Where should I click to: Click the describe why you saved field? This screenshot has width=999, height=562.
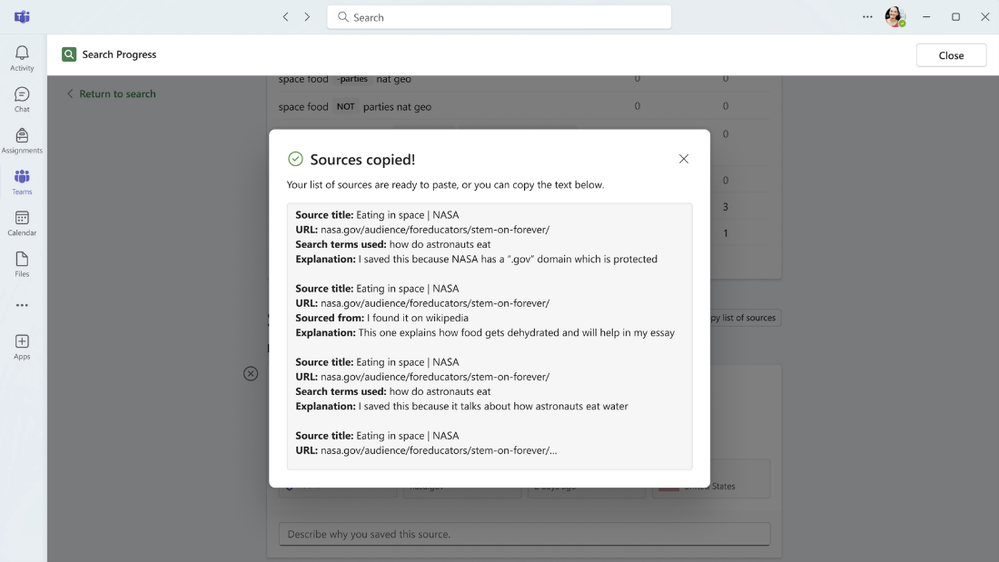[x=524, y=534]
